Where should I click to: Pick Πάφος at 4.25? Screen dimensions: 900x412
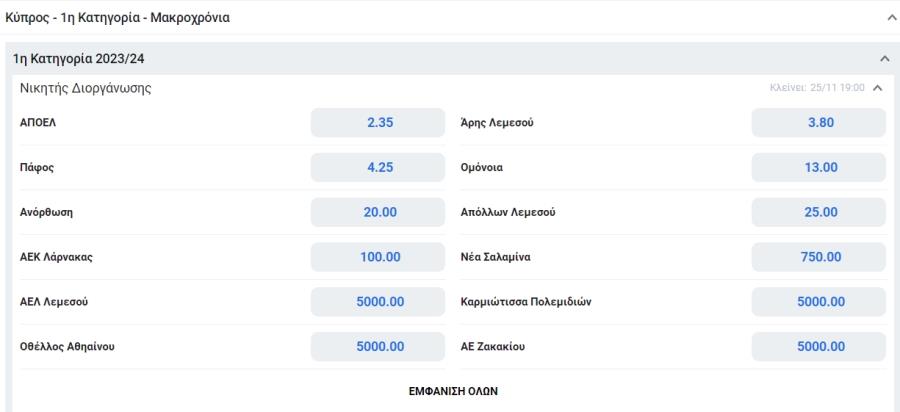378,168
